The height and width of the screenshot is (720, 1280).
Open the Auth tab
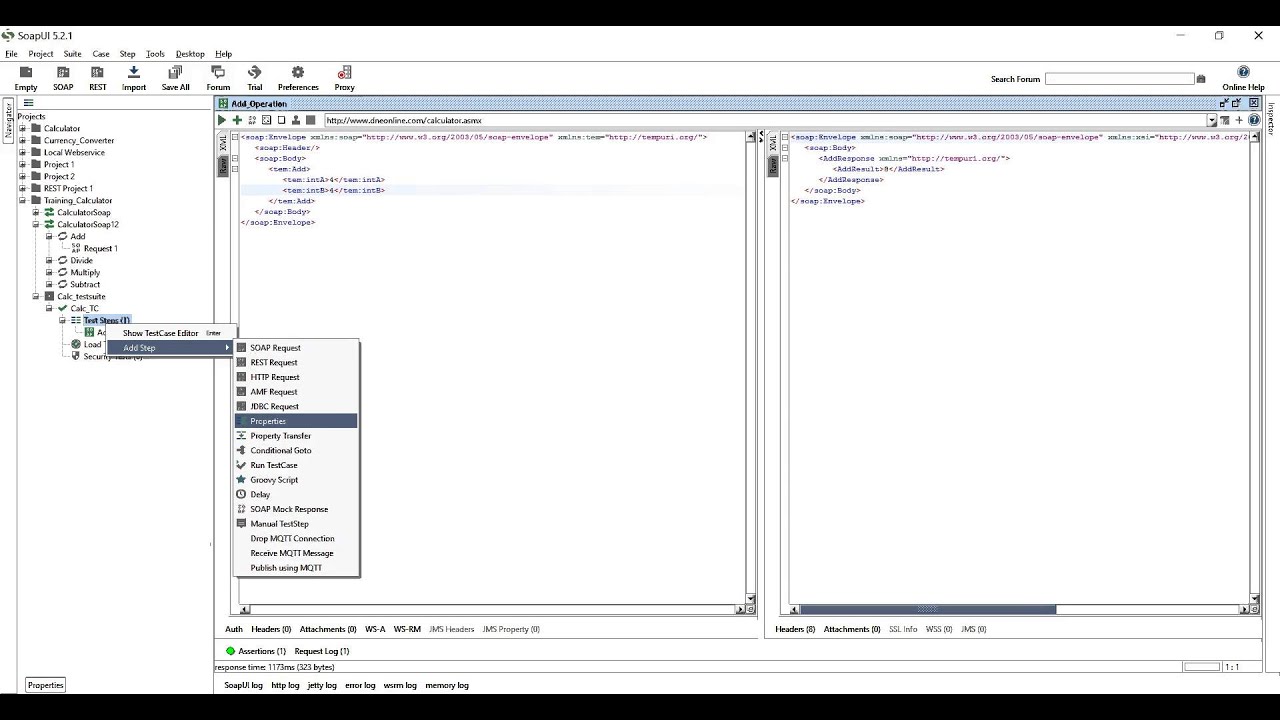(234, 629)
